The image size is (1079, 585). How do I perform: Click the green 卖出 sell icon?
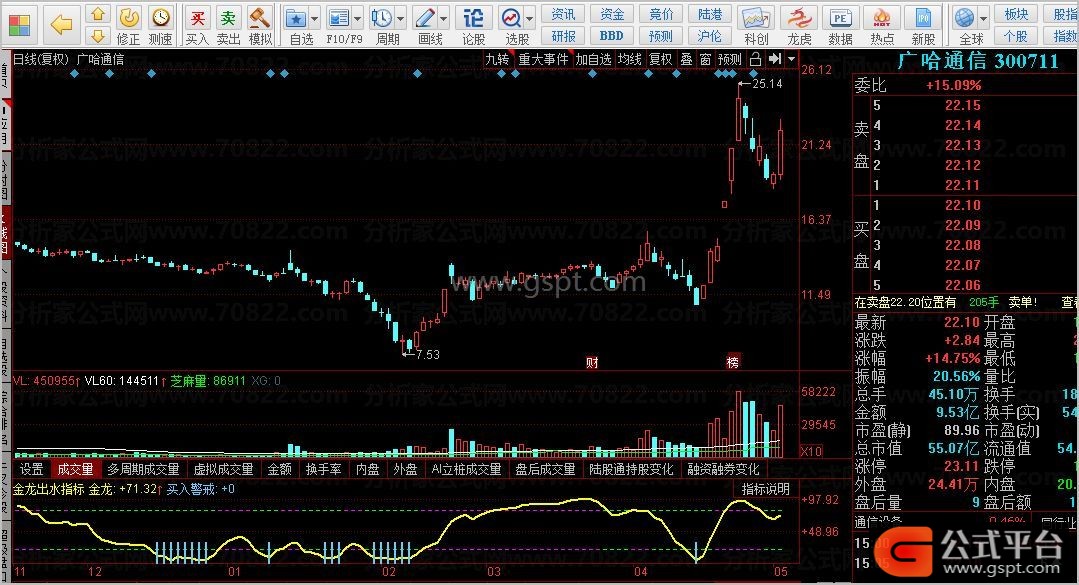coord(228,18)
